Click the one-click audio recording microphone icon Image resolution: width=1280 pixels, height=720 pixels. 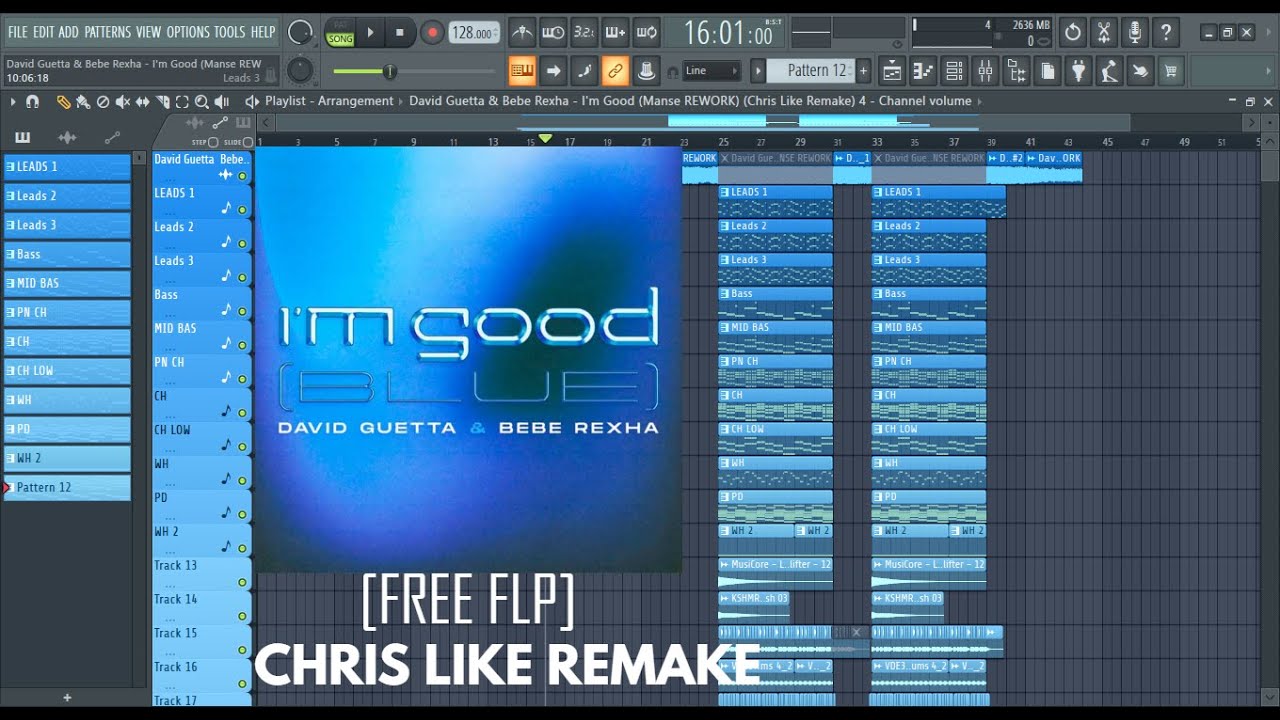[x=1134, y=32]
